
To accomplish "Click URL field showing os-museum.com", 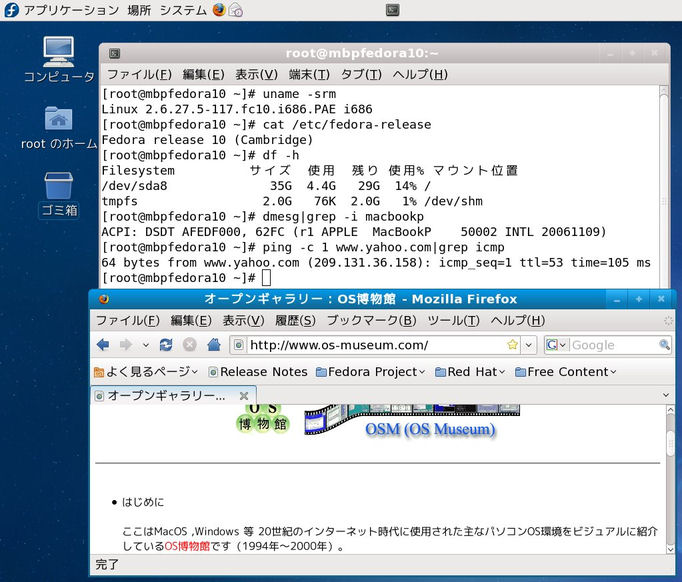I will (377, 345).
